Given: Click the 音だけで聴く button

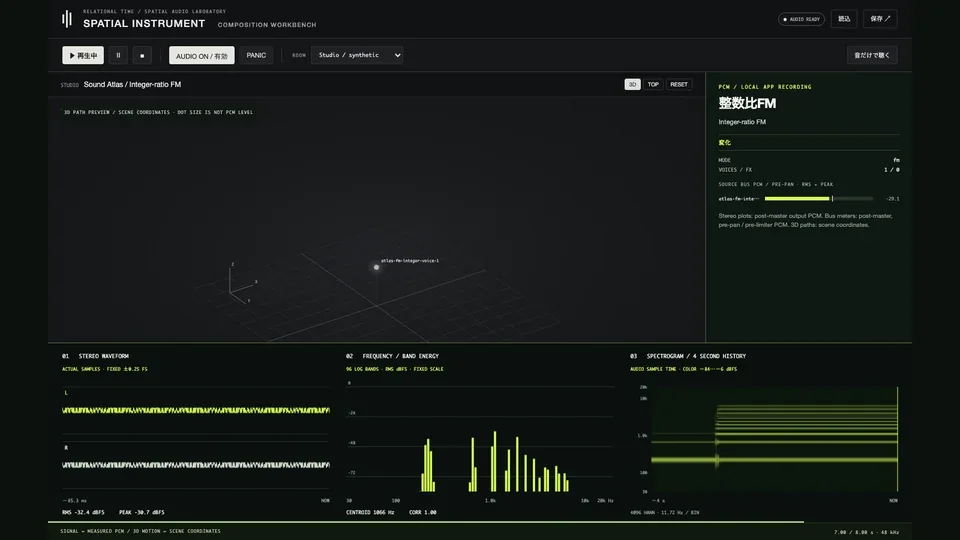Looking at the screenshot, I should coord(872,55).
